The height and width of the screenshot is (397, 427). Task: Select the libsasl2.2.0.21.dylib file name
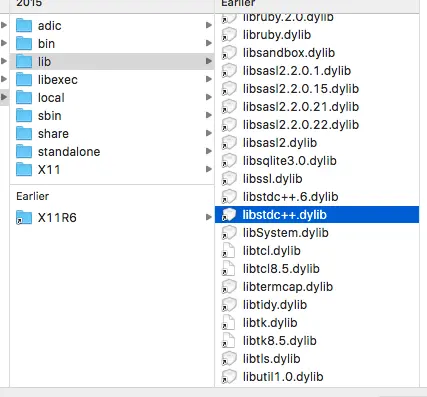click(x=301, y=107)
